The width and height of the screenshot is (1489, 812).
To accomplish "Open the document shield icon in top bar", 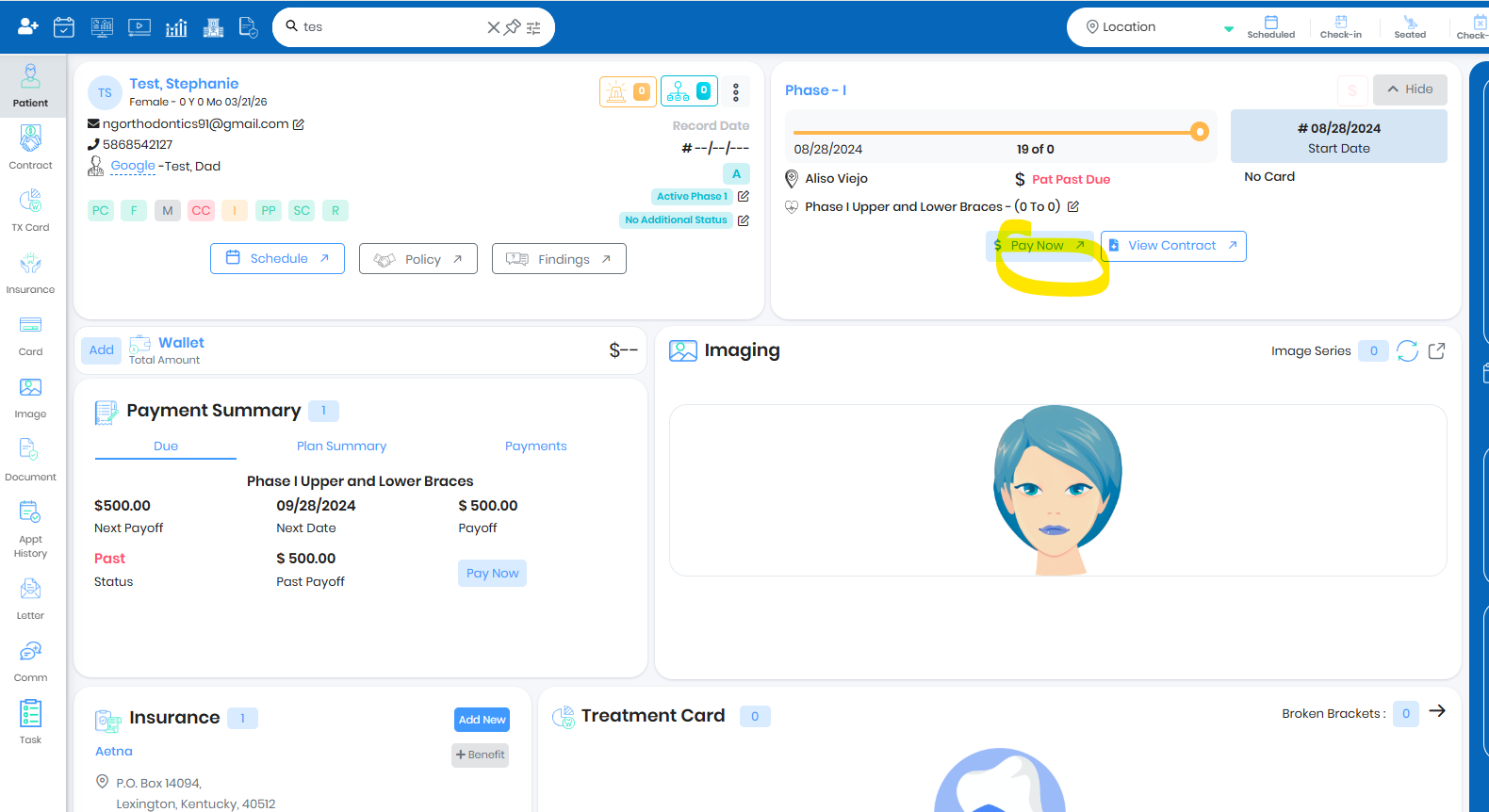I will (x=248, y=27).
